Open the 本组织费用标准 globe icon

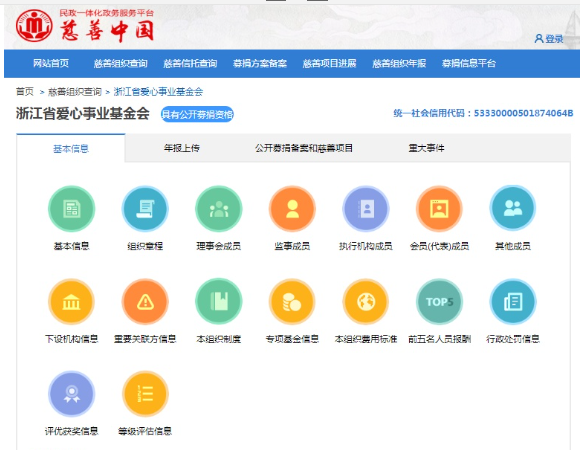pos(366,302)
